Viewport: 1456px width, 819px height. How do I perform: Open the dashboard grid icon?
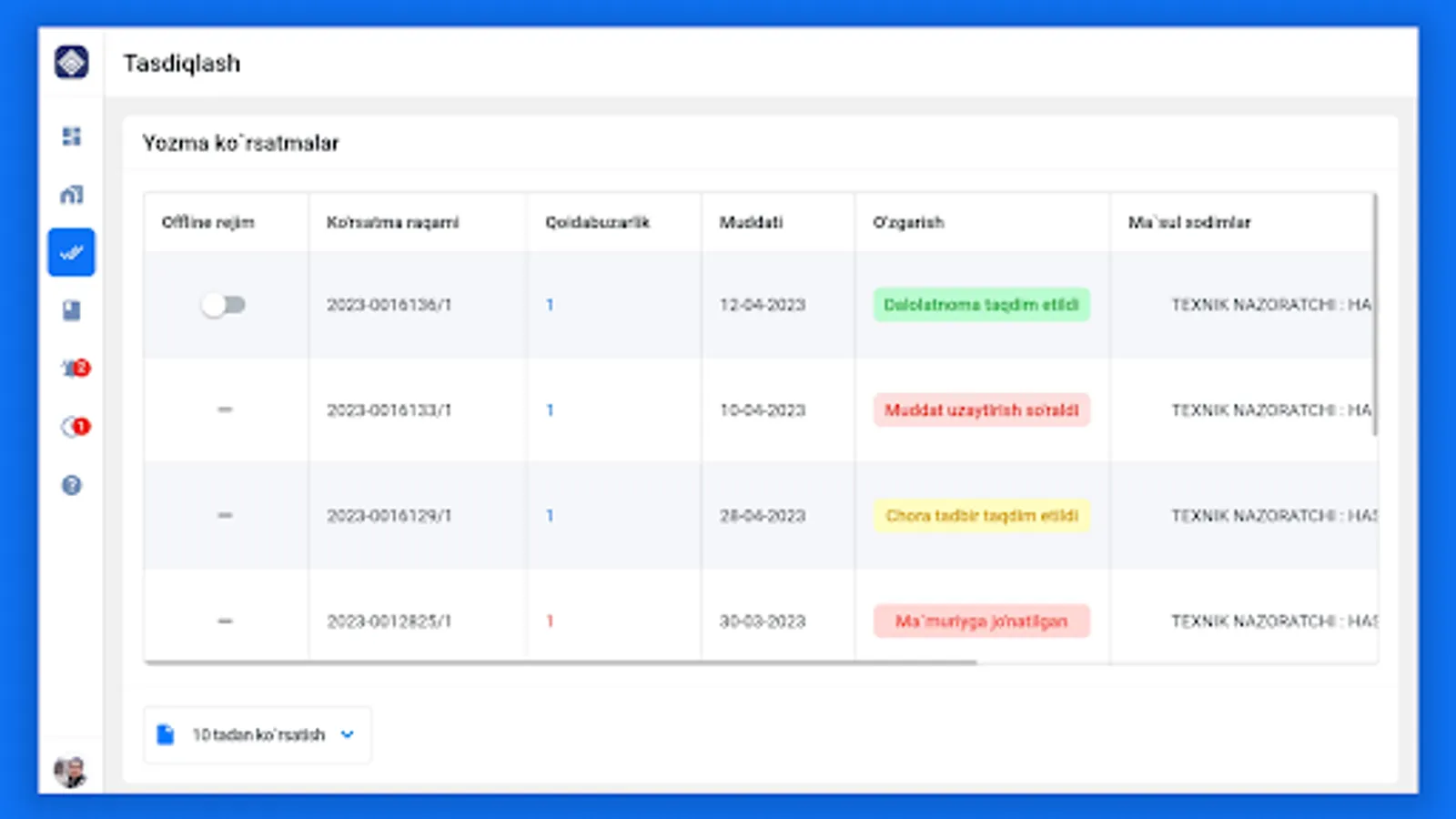[71, 136]
